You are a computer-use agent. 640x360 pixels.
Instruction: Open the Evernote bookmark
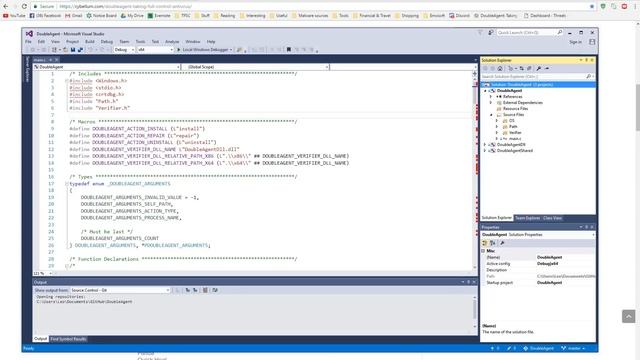pos(159,16)
